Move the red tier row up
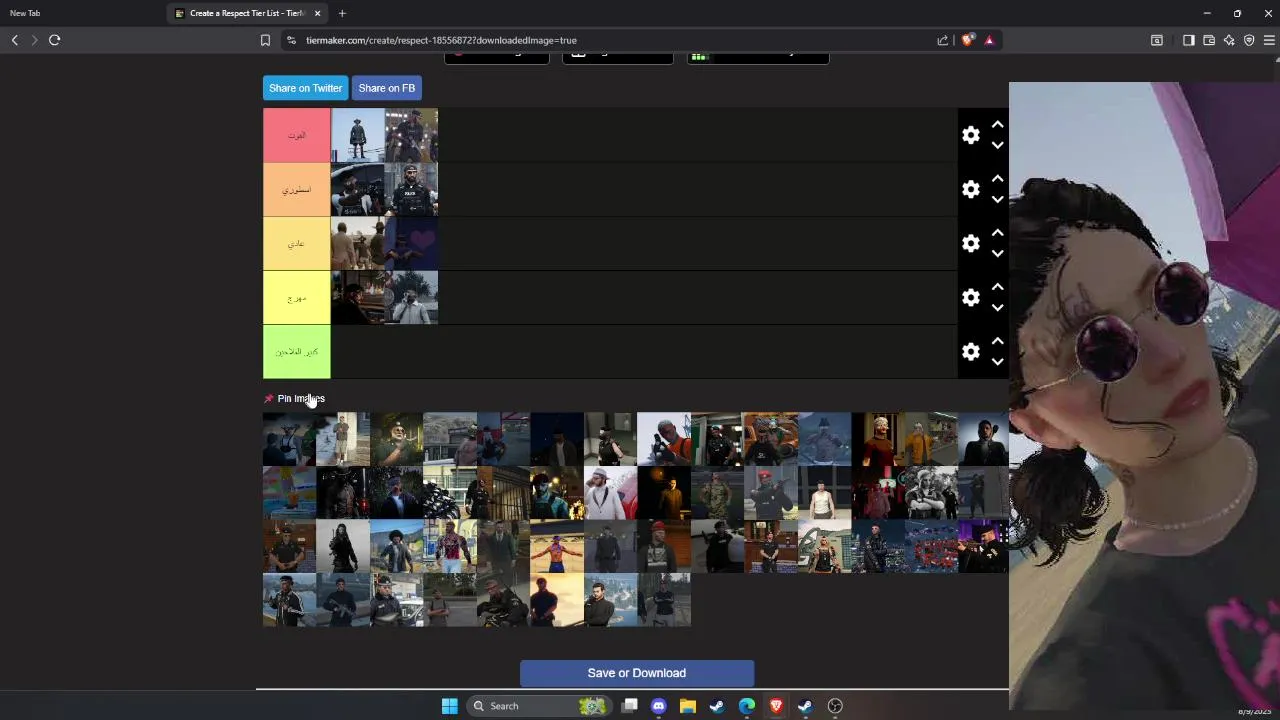The height and width of the screenshot is (720, 1280). pos(997,125)
